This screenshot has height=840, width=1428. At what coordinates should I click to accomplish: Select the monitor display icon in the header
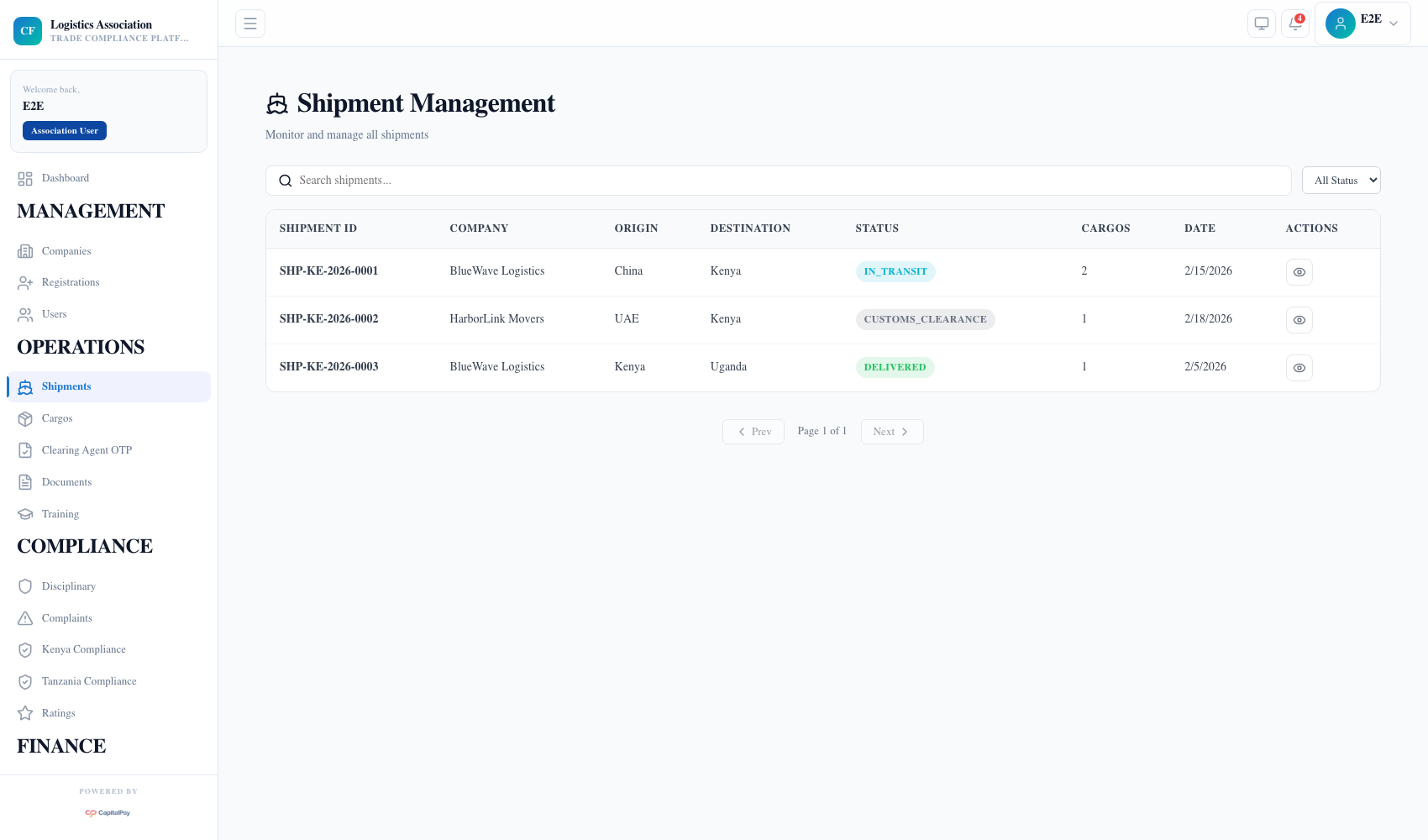[1261, 24]
